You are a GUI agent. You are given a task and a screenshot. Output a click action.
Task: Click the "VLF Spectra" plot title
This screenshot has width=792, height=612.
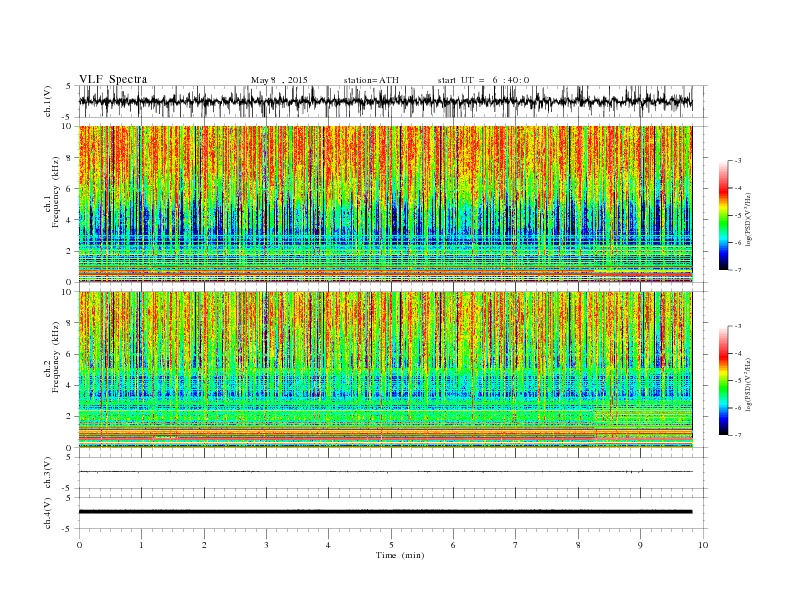click(113, 79)
